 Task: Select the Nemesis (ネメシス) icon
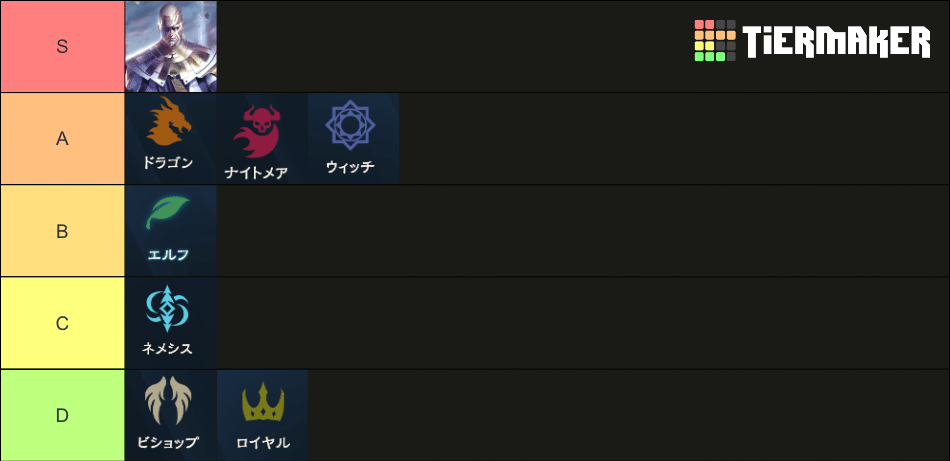[x=170, y=322]
